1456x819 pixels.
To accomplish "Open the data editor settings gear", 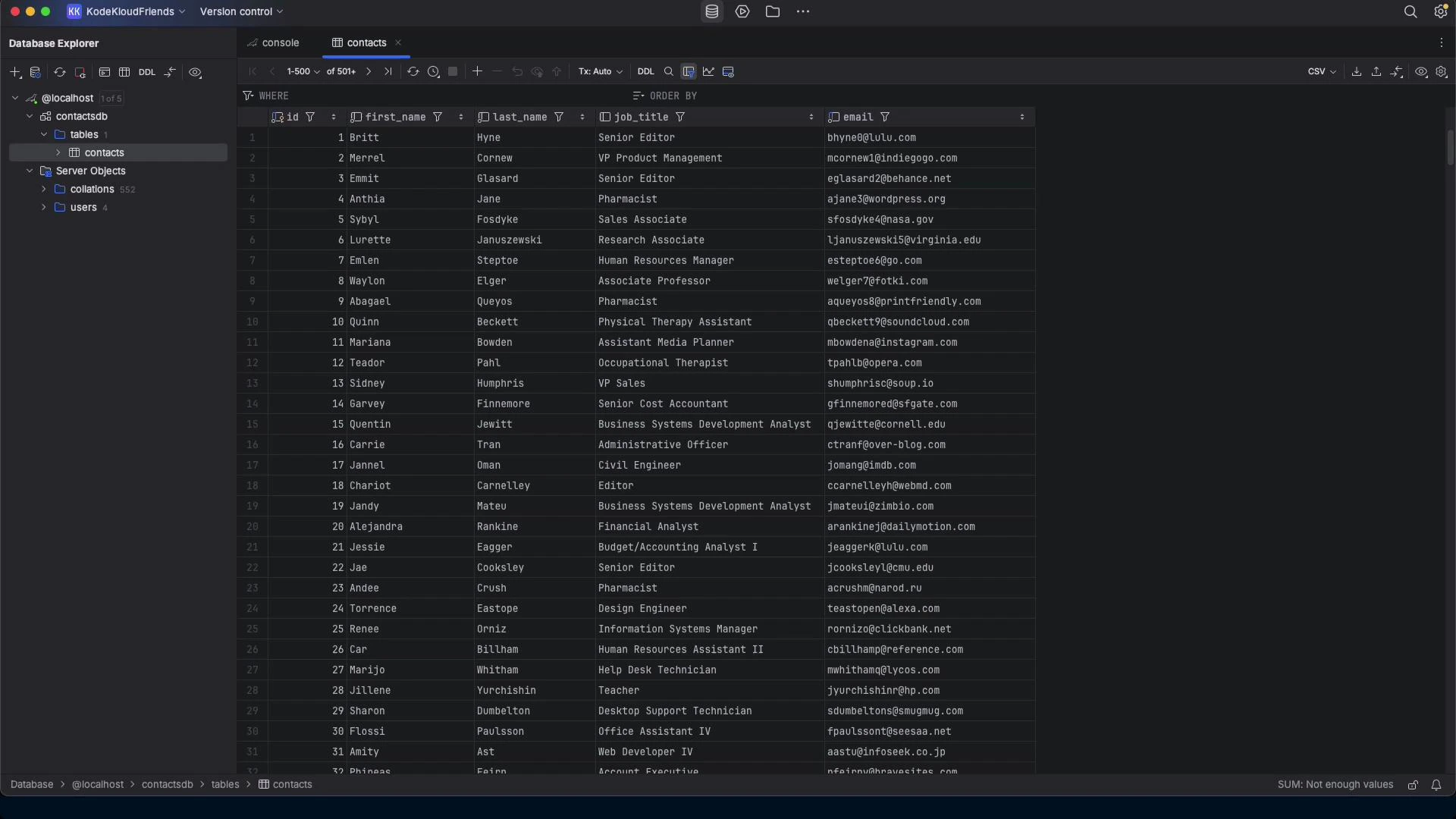I will (1442, 71).
